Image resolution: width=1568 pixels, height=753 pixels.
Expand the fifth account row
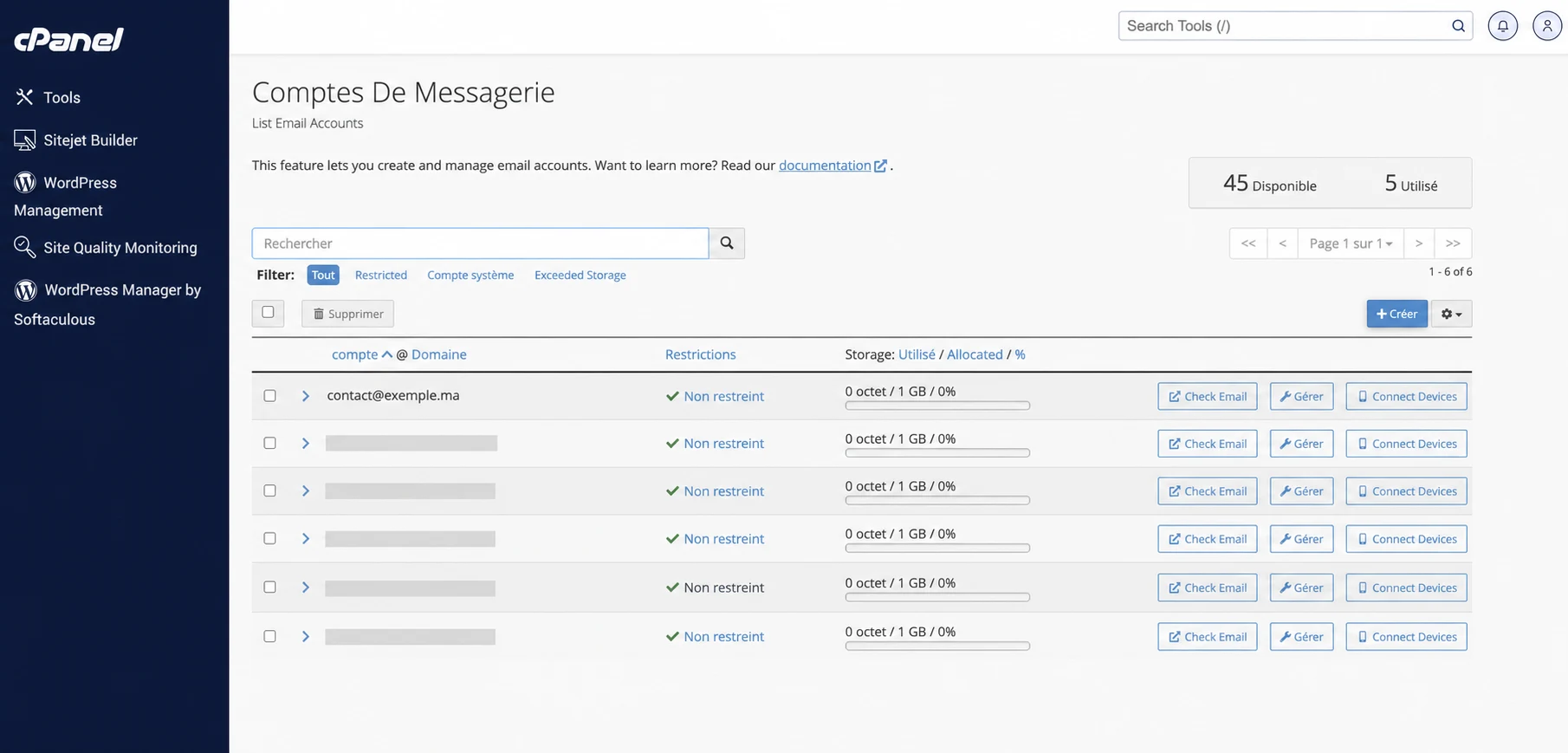[306, 587]
